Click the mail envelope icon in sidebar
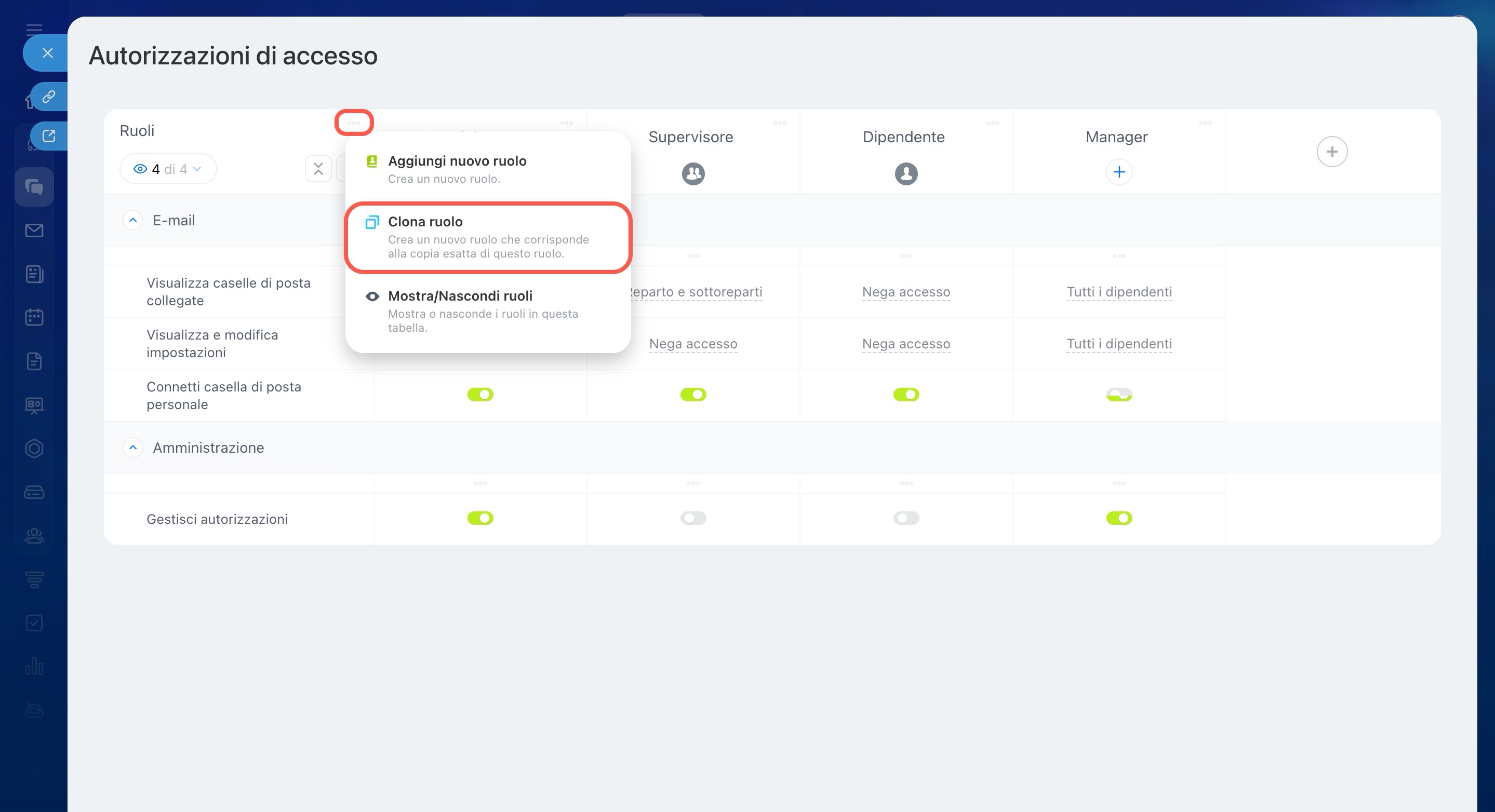Screen dimensions: 1495x812 (34, 231)
